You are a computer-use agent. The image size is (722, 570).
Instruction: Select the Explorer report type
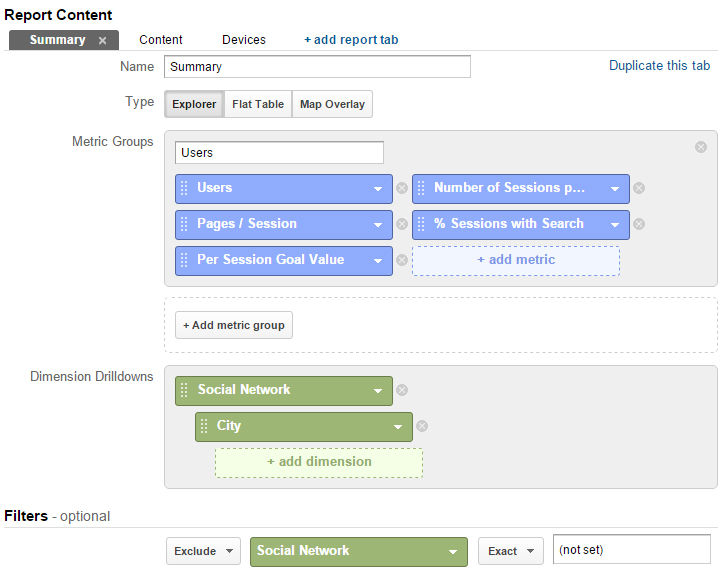[x=194, y=104]
